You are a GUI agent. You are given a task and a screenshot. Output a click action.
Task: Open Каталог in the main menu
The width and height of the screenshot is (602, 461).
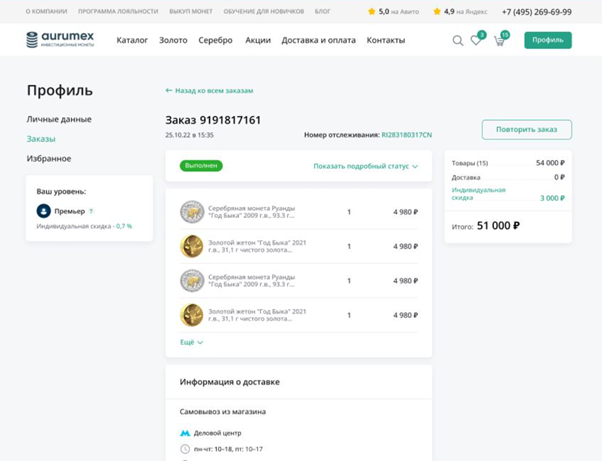point(132,41)
